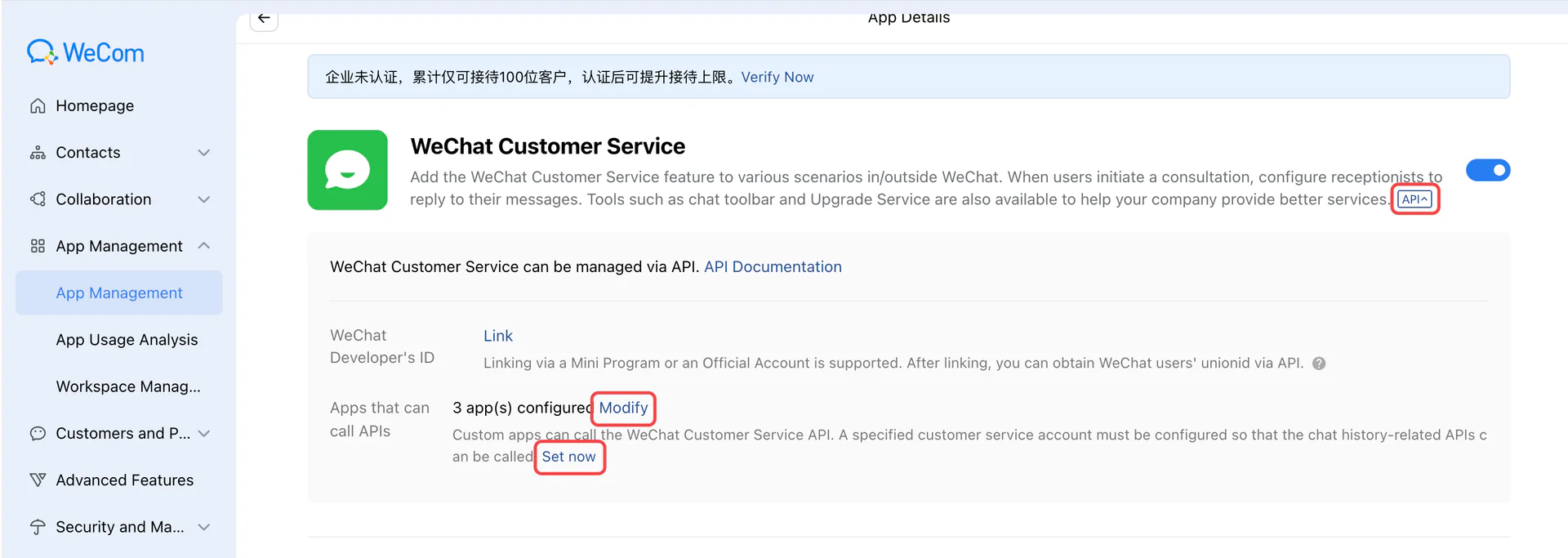
Task: Click the back arrow button
Action: [x=264, y=18]
